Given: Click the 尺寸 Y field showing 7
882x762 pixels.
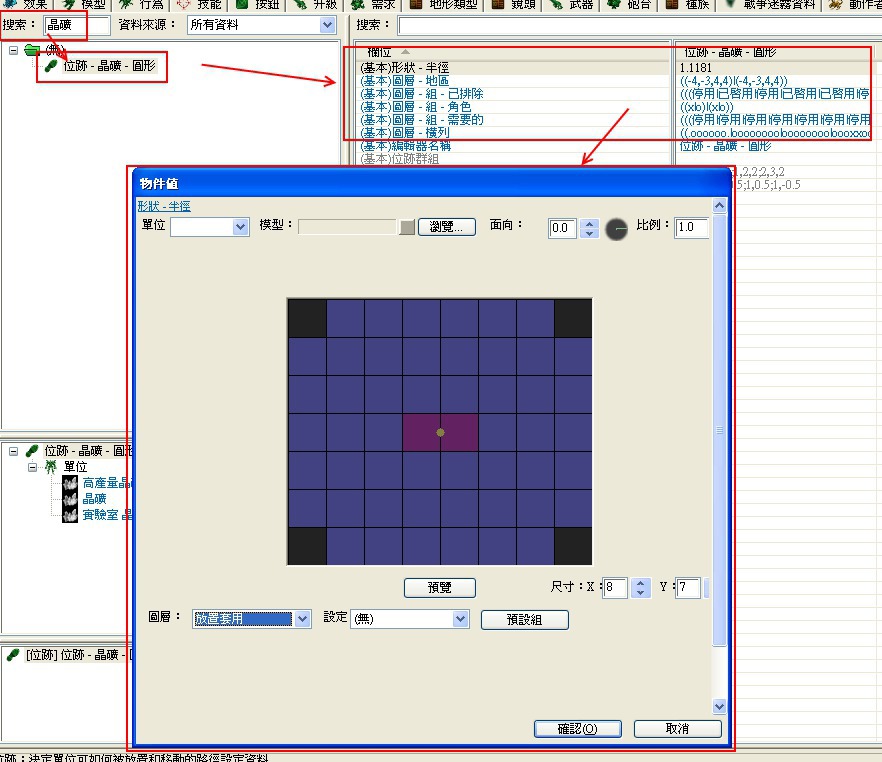Looking at the screenshot, I should pos(688,588).
